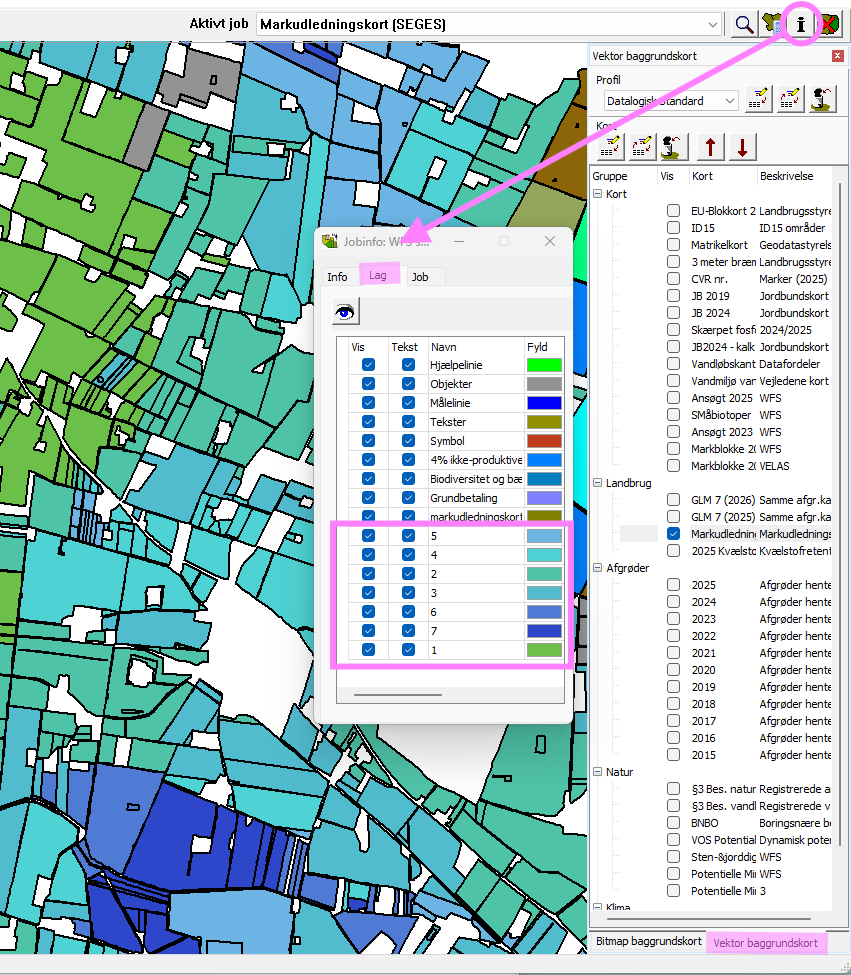Close the Vektor baggrundskort panel

[x=837, y=56]
